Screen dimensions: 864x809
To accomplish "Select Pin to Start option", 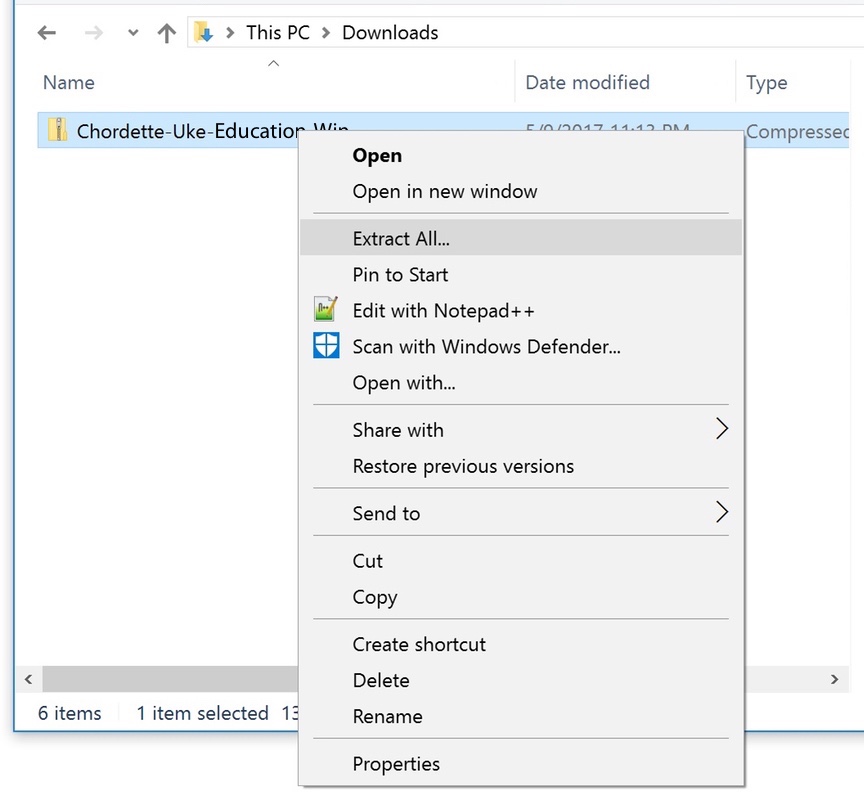I will (x=400, y=275).
